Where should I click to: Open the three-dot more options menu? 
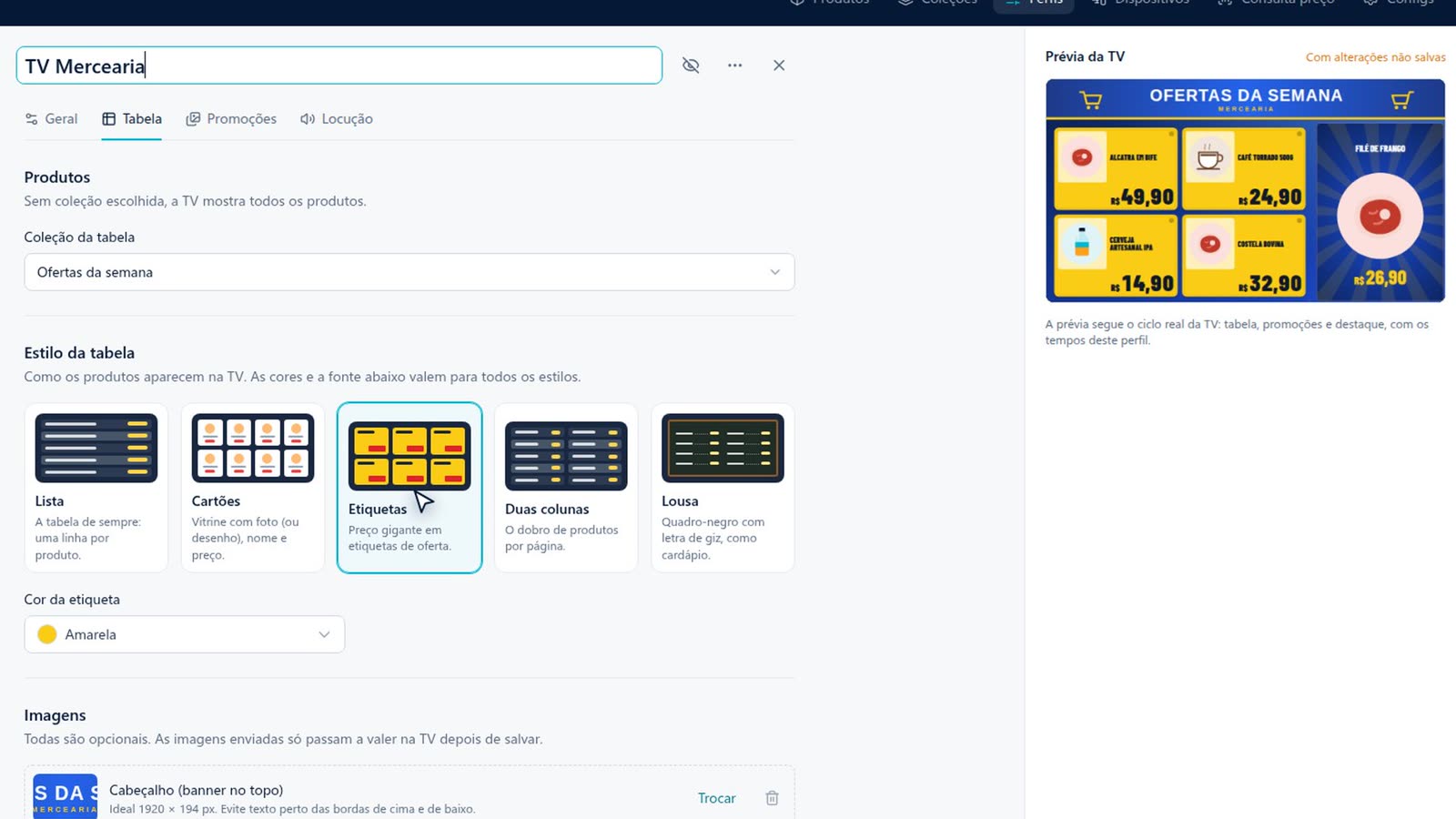[734, 66]
